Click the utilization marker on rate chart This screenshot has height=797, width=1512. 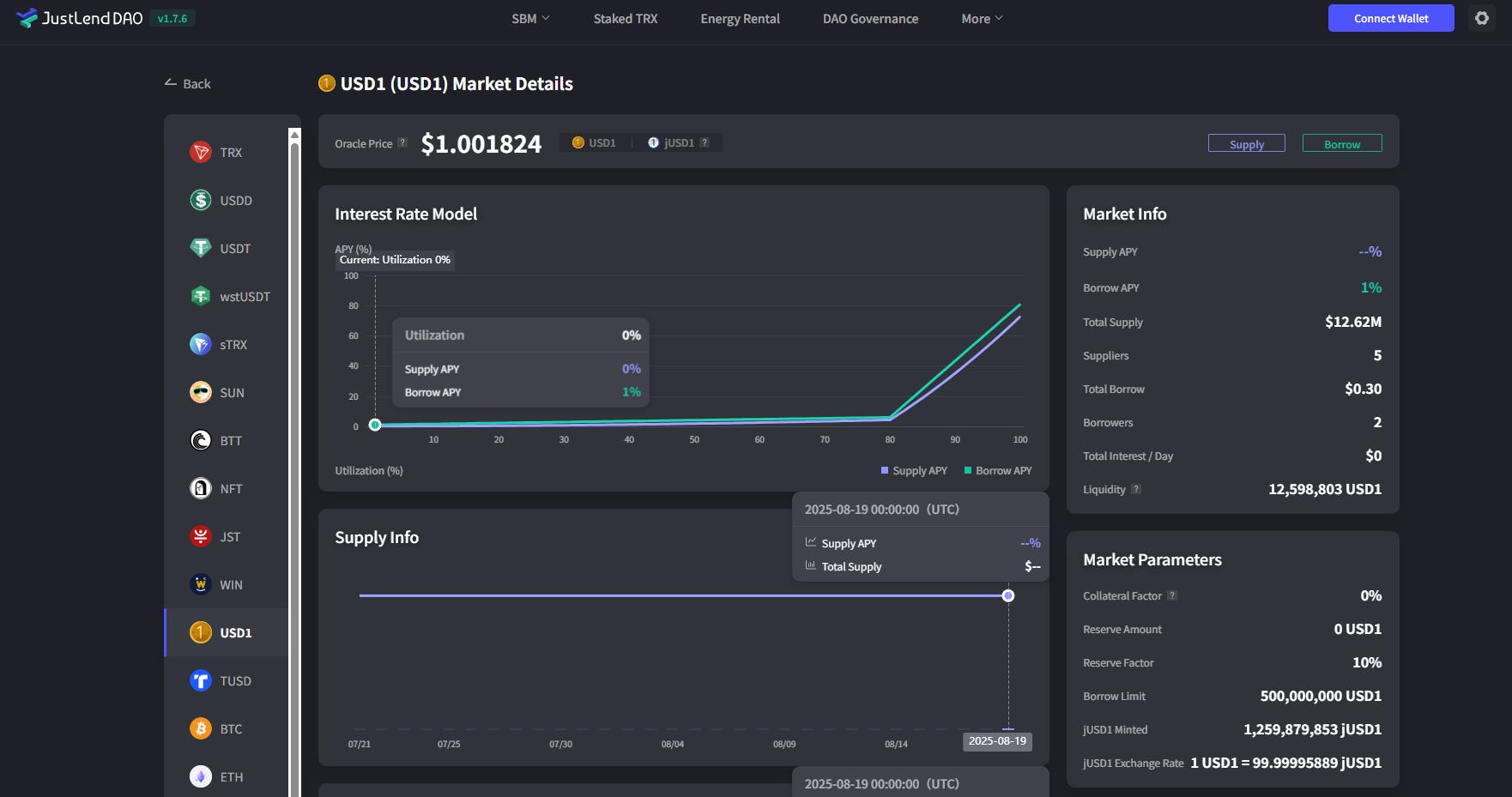375,425
